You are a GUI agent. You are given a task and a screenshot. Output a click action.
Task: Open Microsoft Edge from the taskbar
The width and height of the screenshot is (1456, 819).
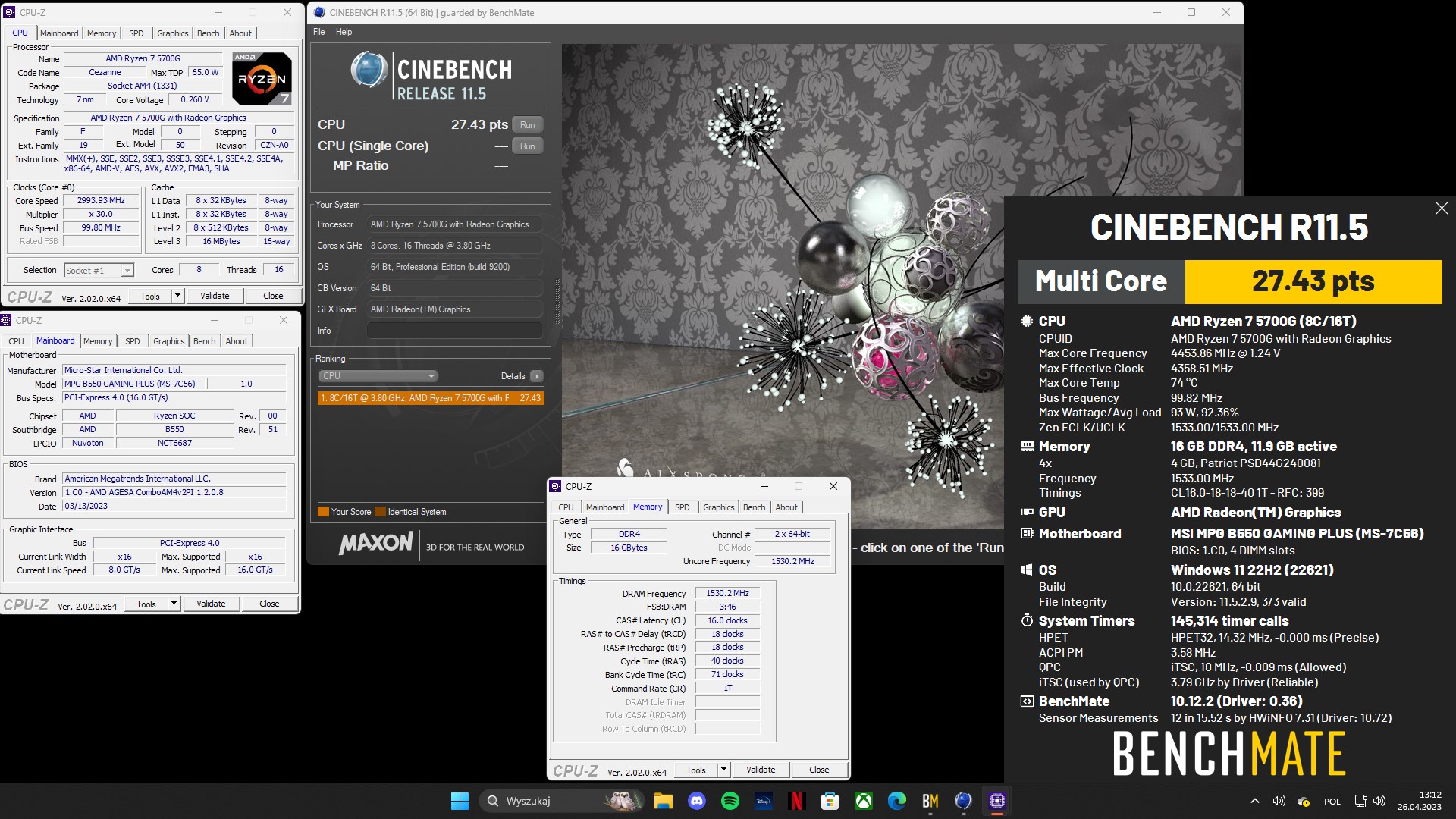click(897, 801)
